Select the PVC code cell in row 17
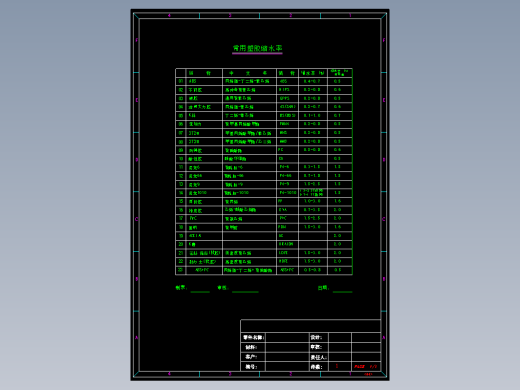Screen dimensions: 520x390 (287, 218)
